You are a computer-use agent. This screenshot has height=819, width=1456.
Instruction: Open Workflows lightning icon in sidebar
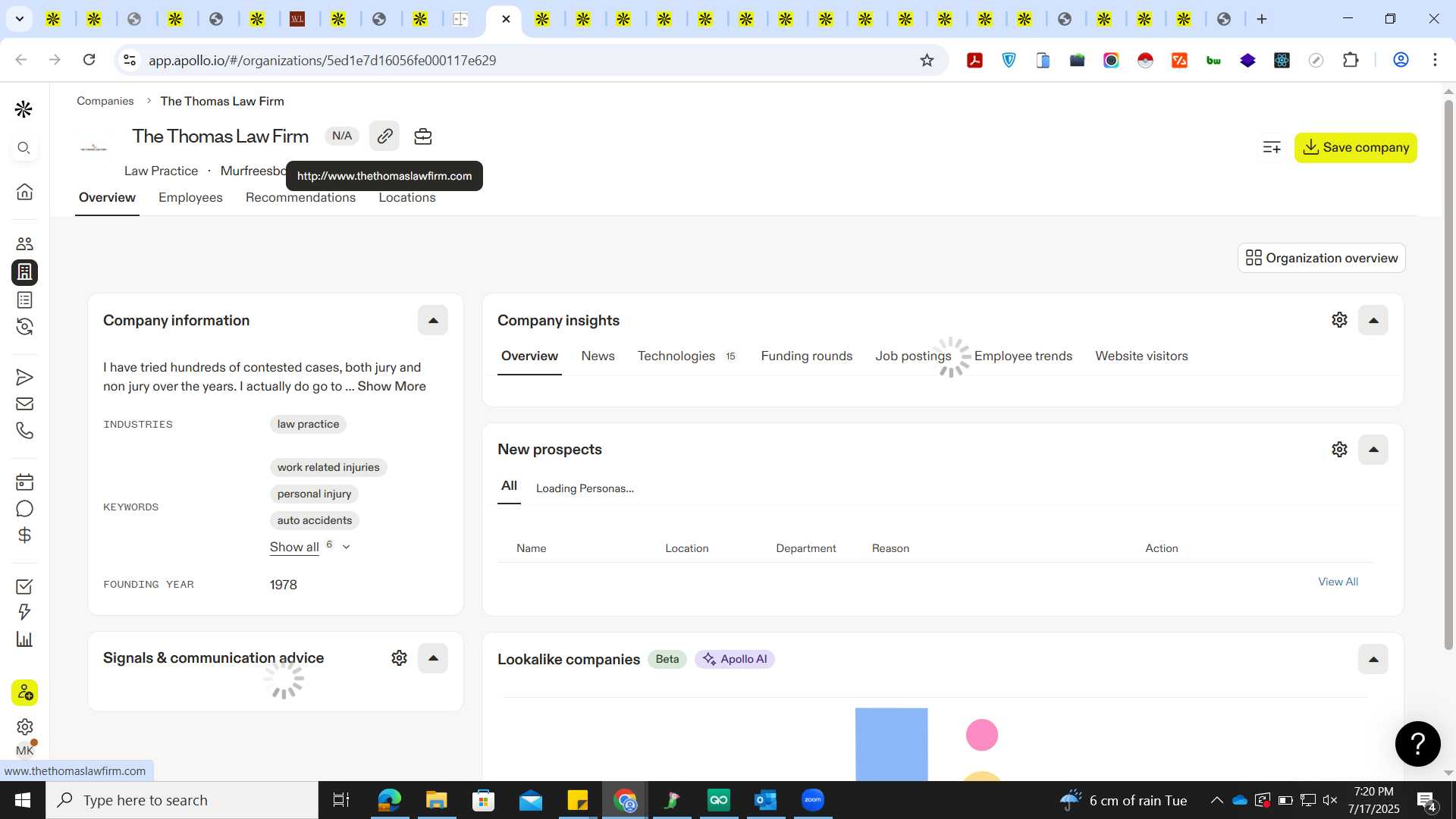click(x=24, y=612)
